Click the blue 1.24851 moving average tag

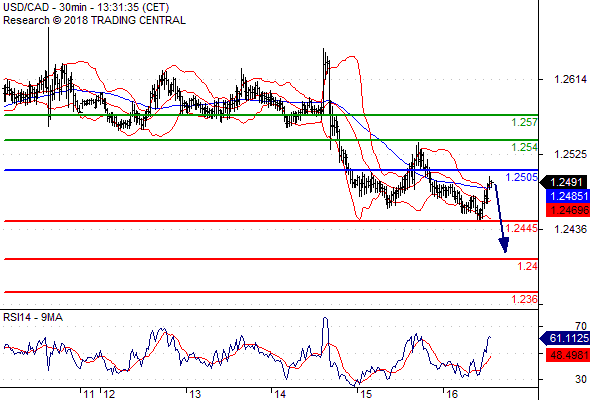(x=568, y=196)
